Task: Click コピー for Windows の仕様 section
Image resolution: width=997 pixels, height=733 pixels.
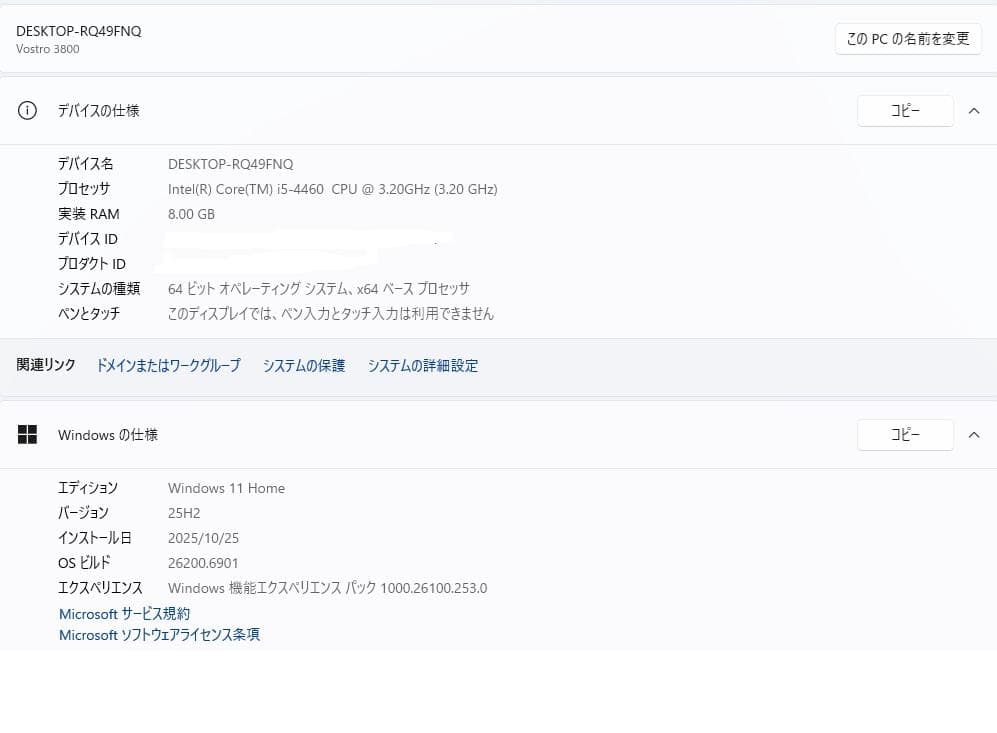Action: (x=904, y=434)
